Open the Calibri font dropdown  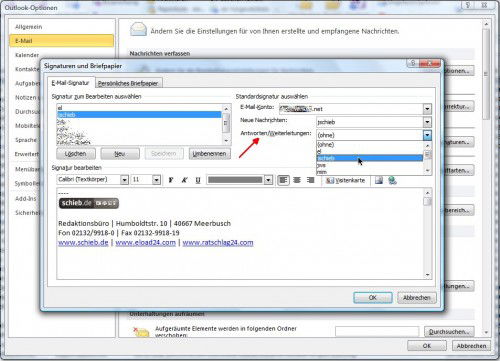[x=124, y=180]
